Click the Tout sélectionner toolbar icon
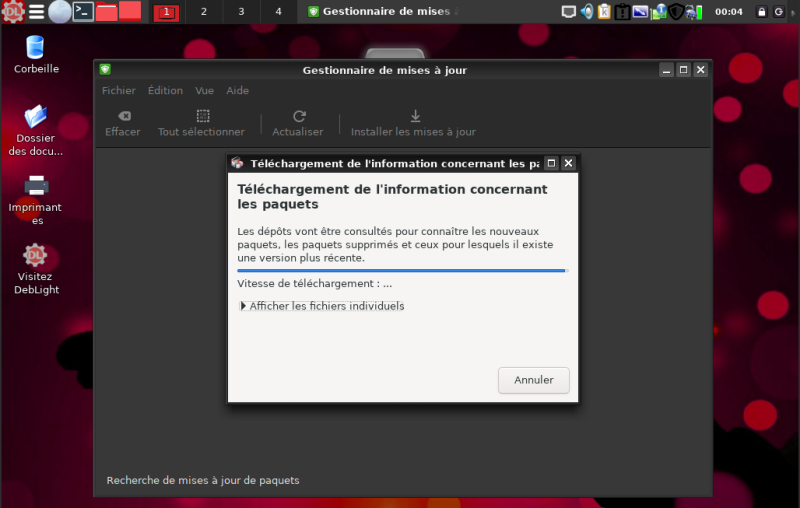The width and height of the screenshot is (800, 508). coord(202,116)
